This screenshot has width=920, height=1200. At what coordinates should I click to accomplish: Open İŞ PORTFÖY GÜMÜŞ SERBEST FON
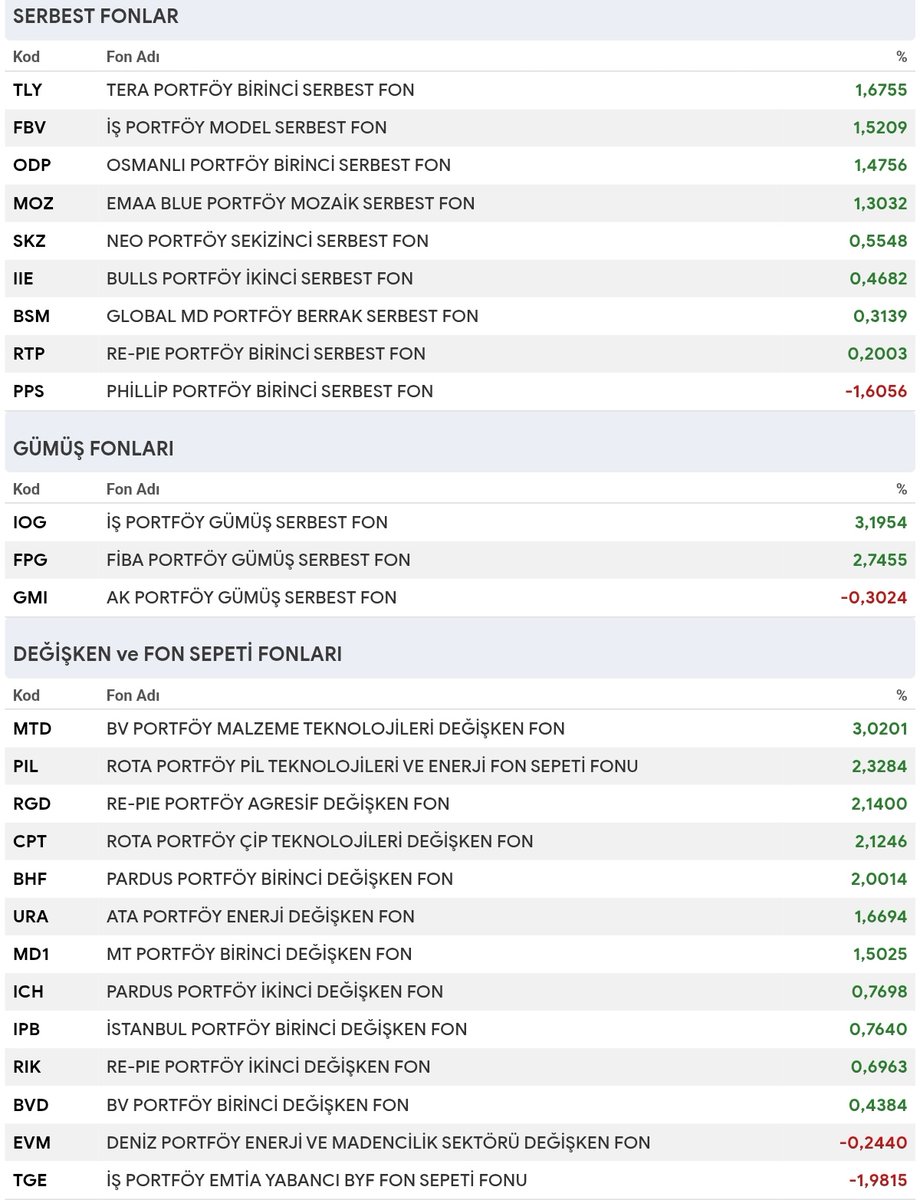[x=247, y=522]
